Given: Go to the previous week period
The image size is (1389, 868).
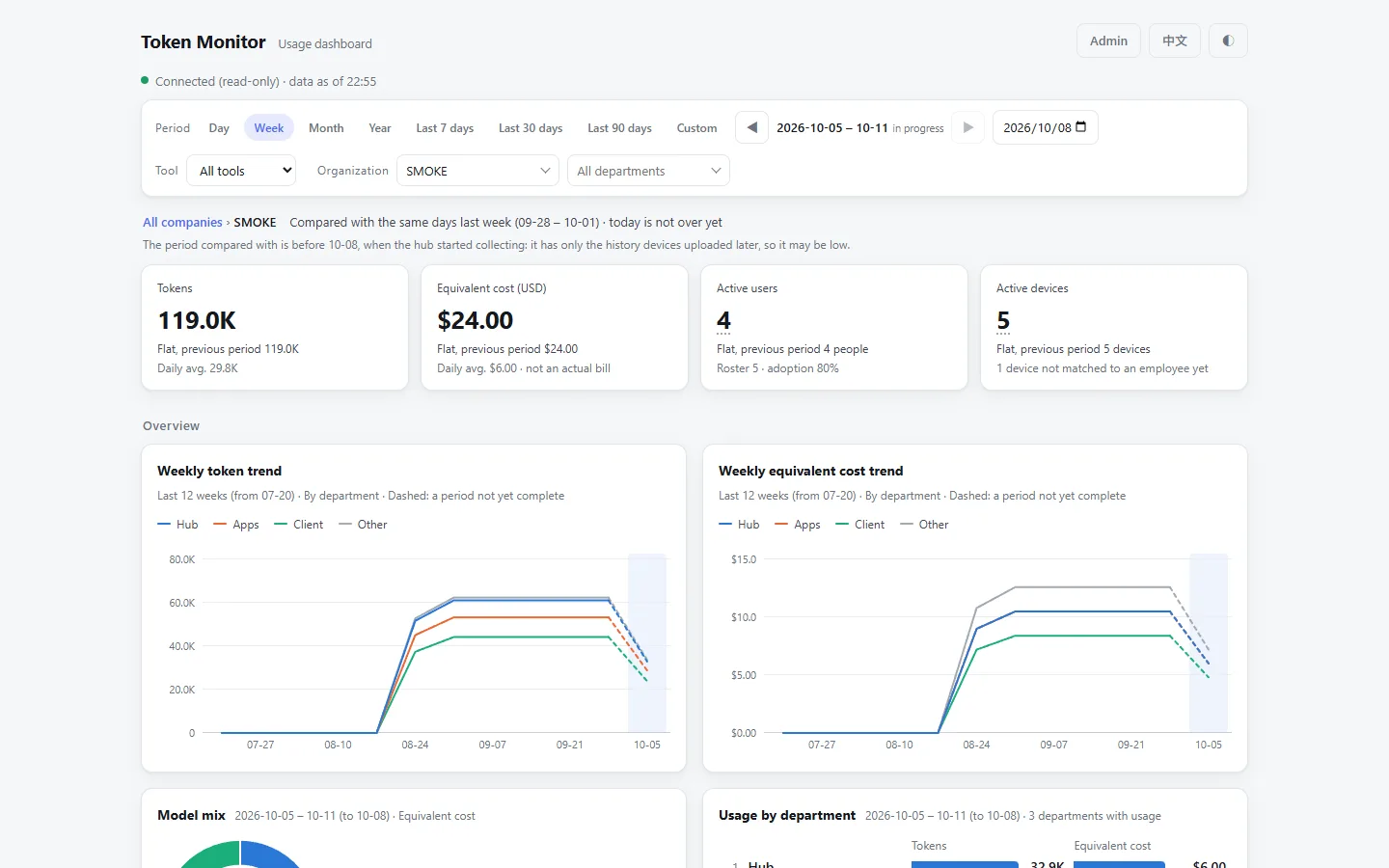Looking at the screenshot, I should click(x=751, y=127).
